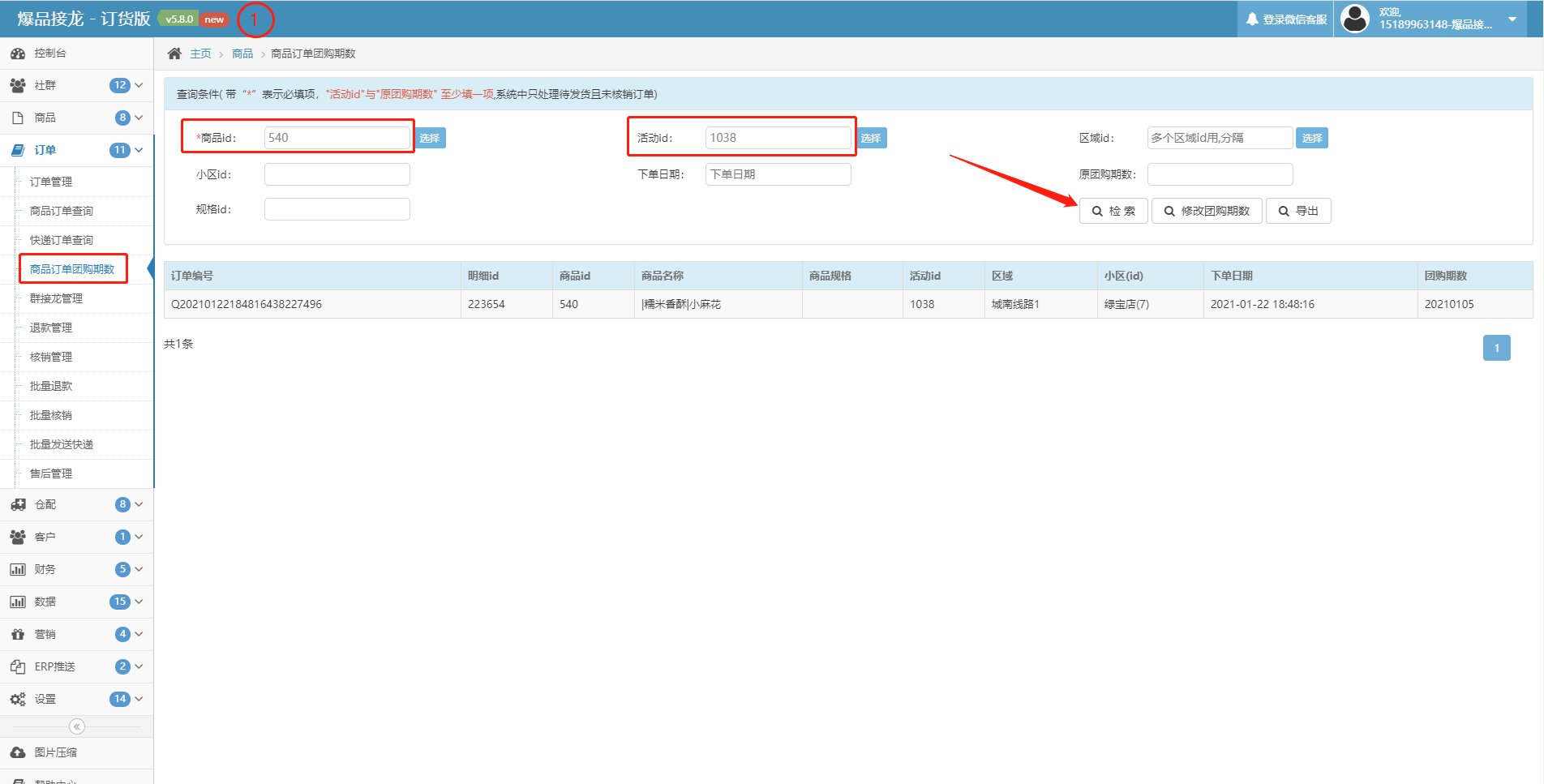Focus the 活动id input field
This screenshot has width=1544, height=784.
[778, 138]
